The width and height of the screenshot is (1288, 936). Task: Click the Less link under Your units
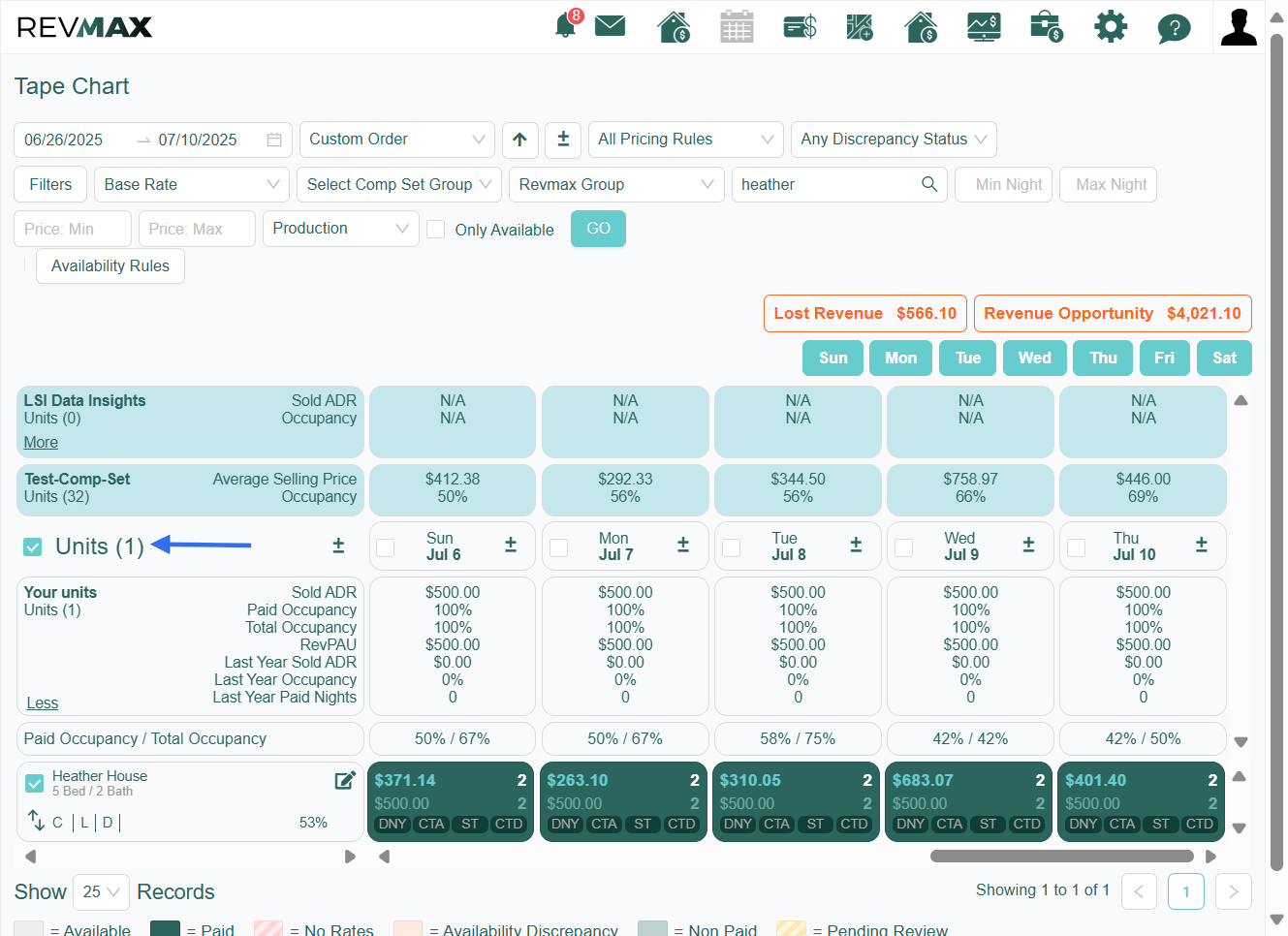(43, 702)
